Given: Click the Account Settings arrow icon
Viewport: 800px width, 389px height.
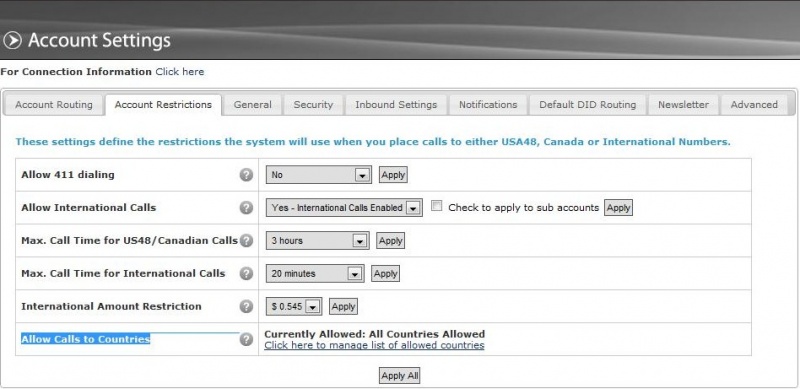Looking at the screenshot, I should click(x=12, y=40).
